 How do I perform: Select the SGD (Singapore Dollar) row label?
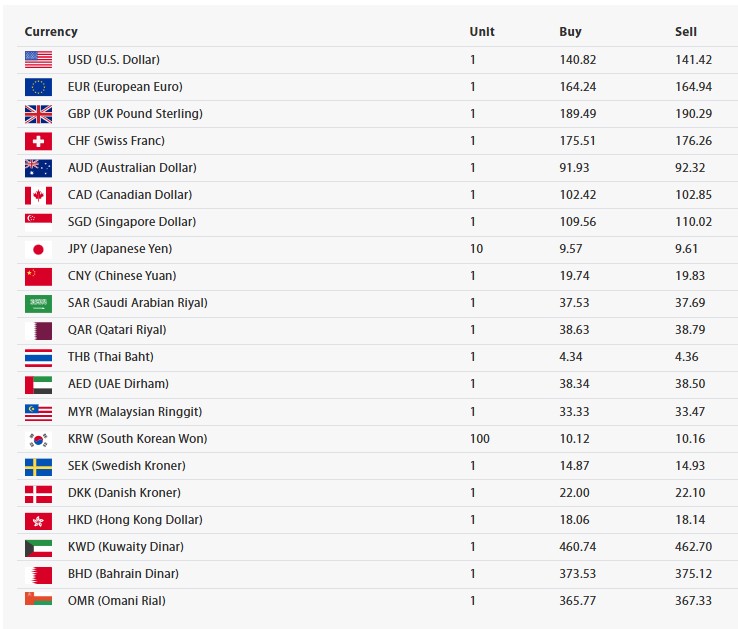click(132, 222)
